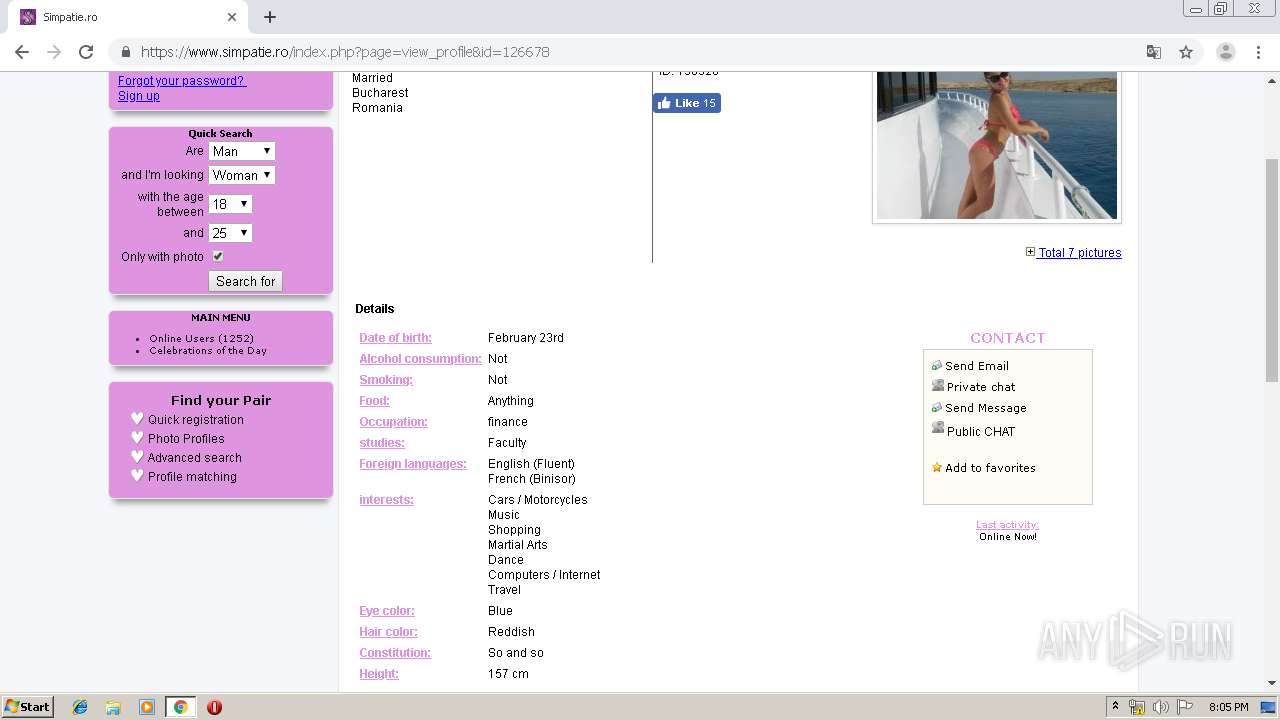This screenshot has width=1280, height=720.
Task: Click the heart icon beside Photo Profiles
Action: click(137, 438)
